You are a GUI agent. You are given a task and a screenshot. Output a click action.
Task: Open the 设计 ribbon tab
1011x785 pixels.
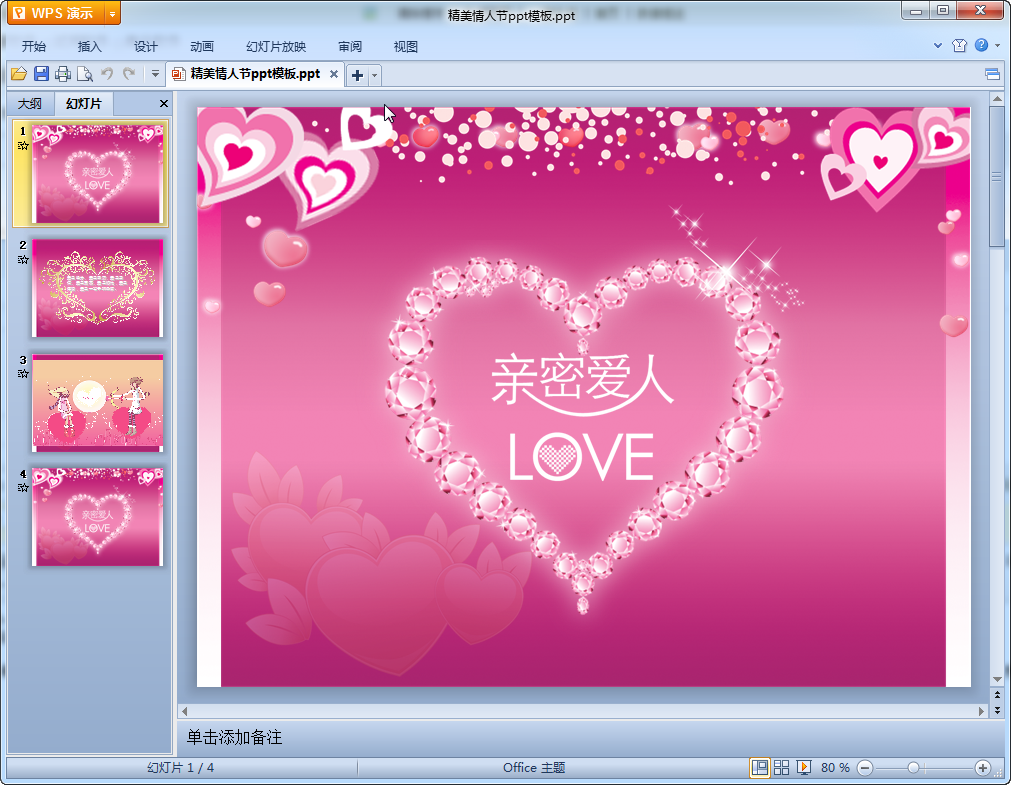pos(146,46)
